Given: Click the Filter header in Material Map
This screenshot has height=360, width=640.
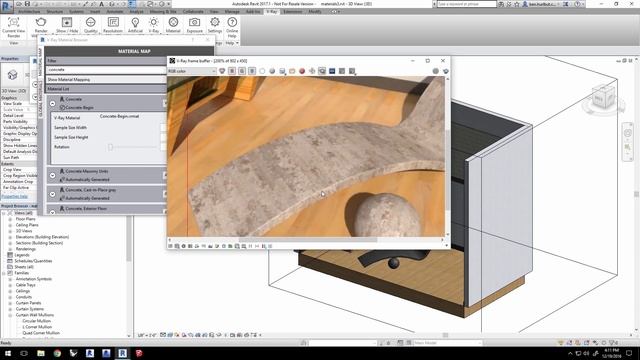Looking at the screenshot, I should coord(106,61).
